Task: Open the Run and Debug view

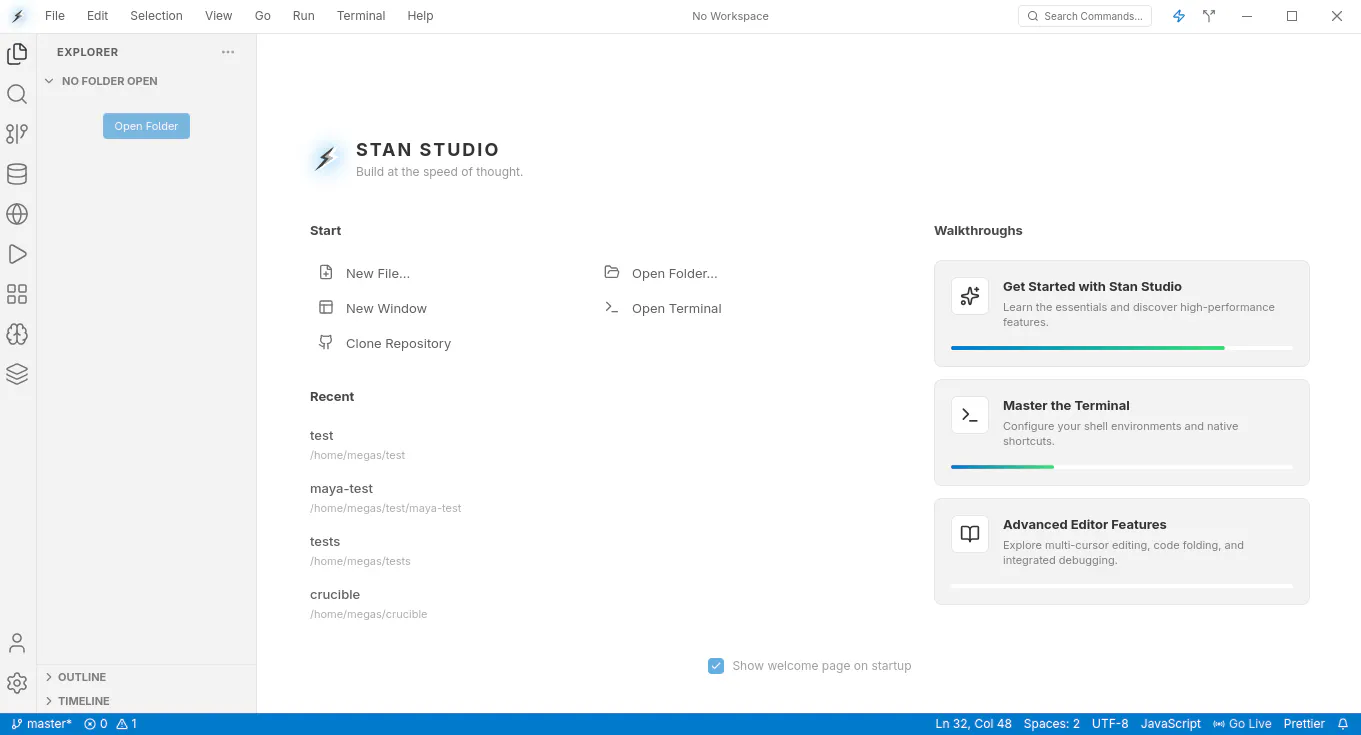Action: pyautogui.click(x=17, y=254)
